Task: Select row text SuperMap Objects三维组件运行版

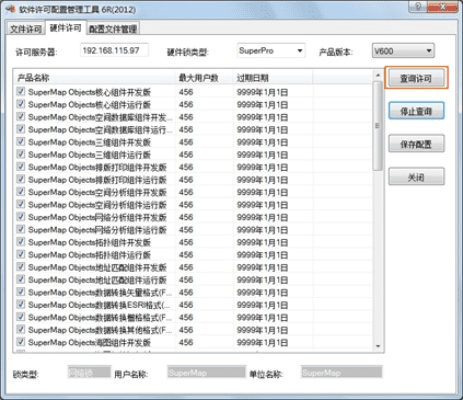Action: click(89, 155)
